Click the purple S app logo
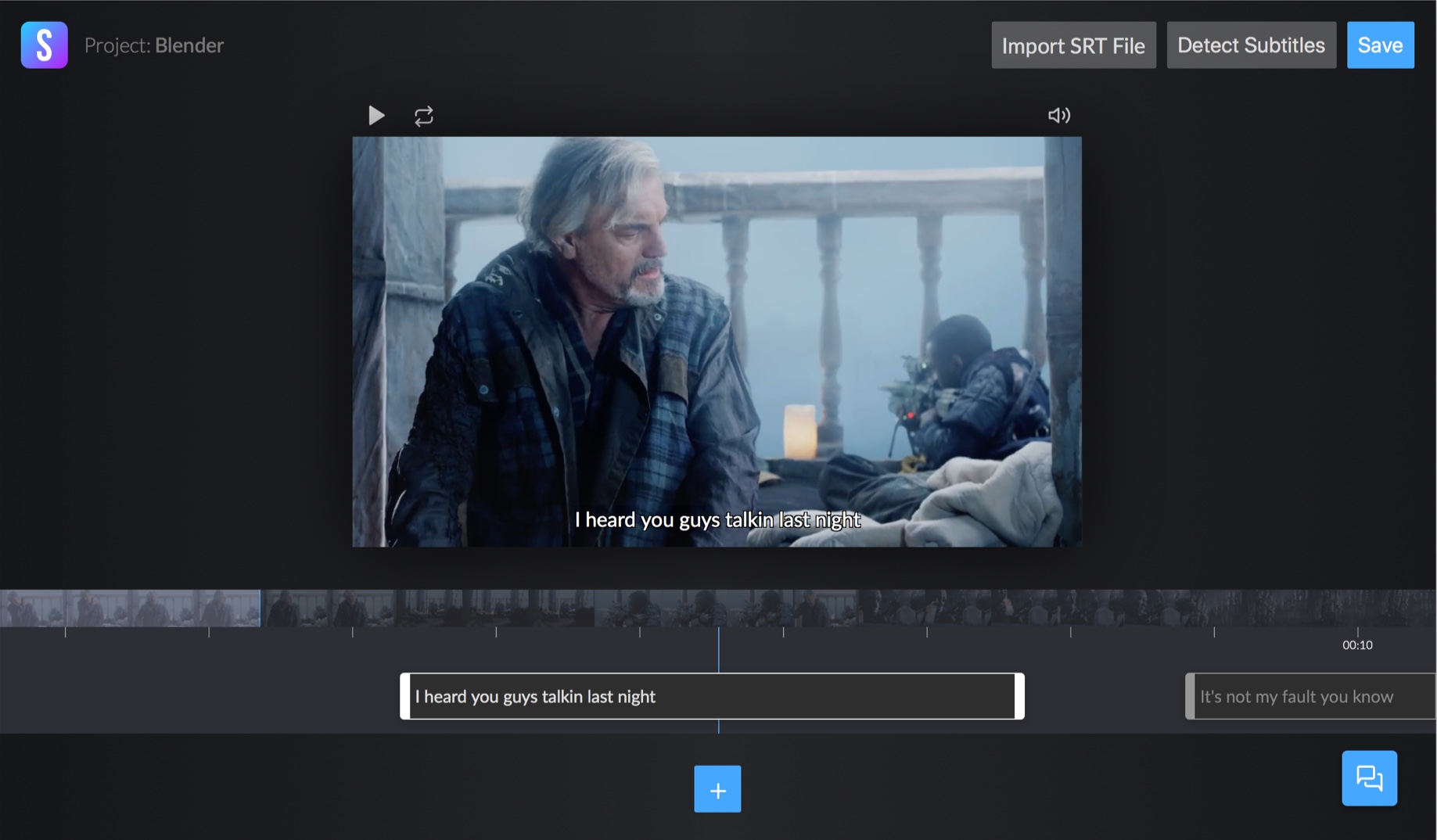The height and width of the screenshot is (840, 1437). tap(44, 45)
